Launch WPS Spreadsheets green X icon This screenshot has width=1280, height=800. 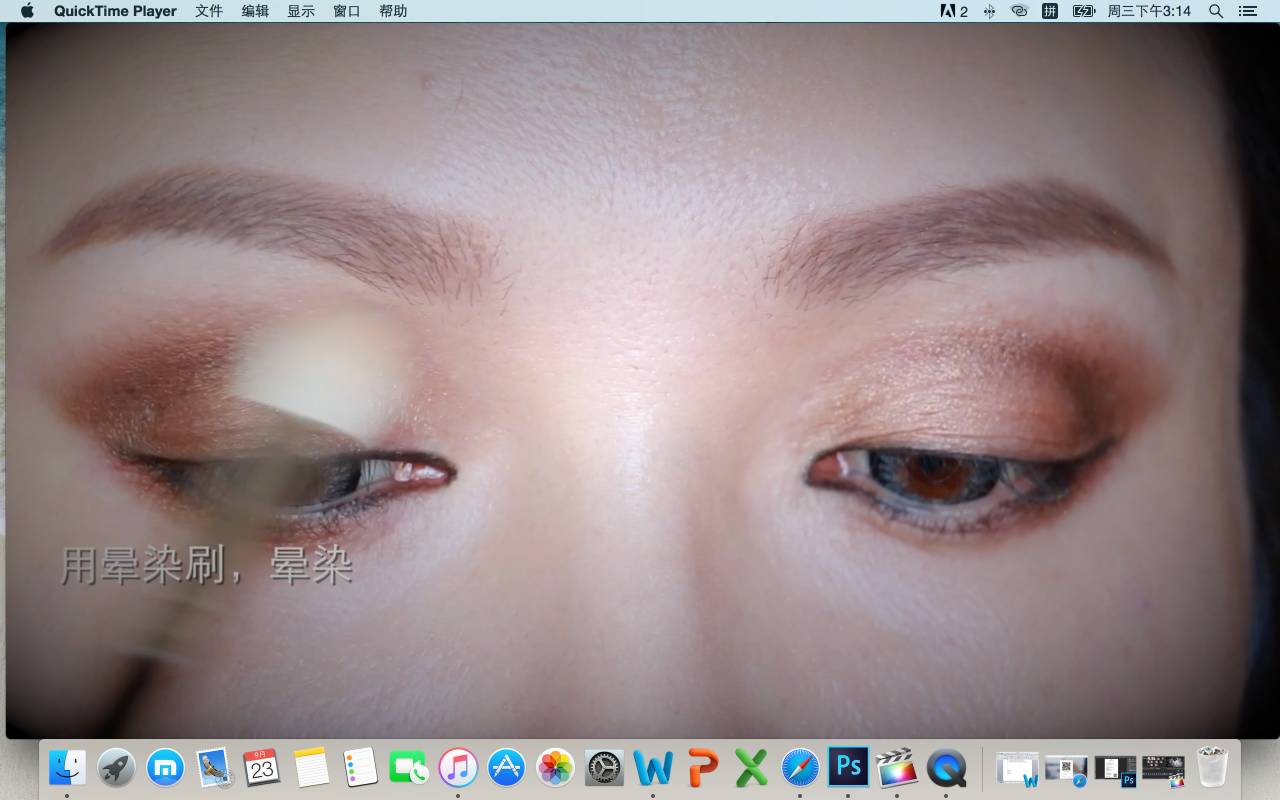tap(750, 768)
